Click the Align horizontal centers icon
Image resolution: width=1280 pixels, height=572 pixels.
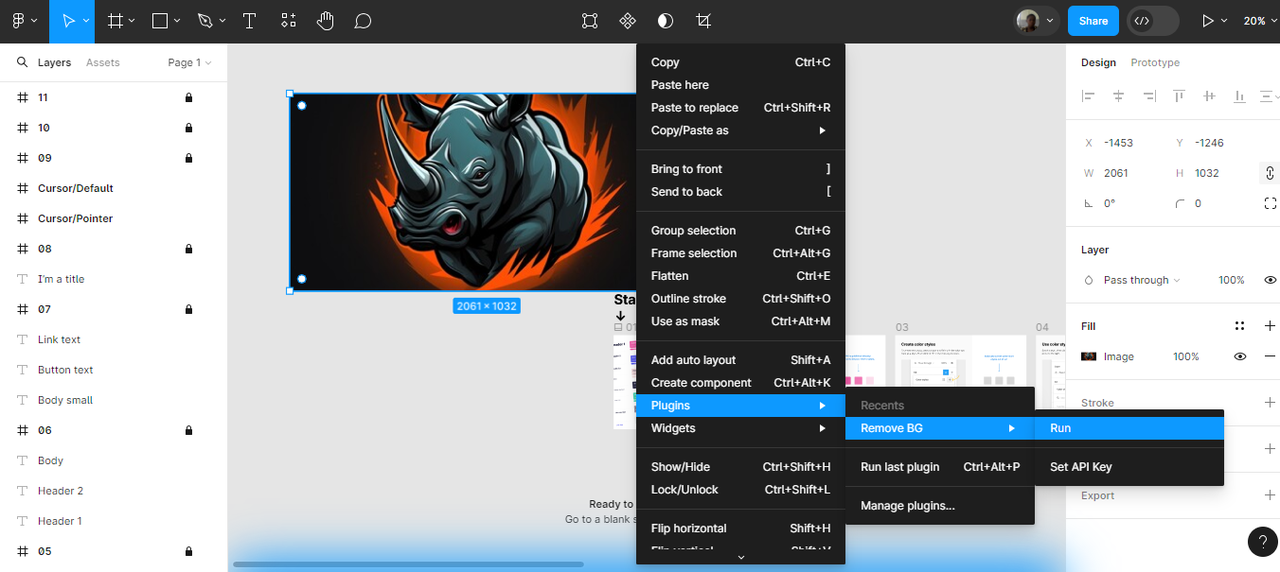coord(1119,96)
